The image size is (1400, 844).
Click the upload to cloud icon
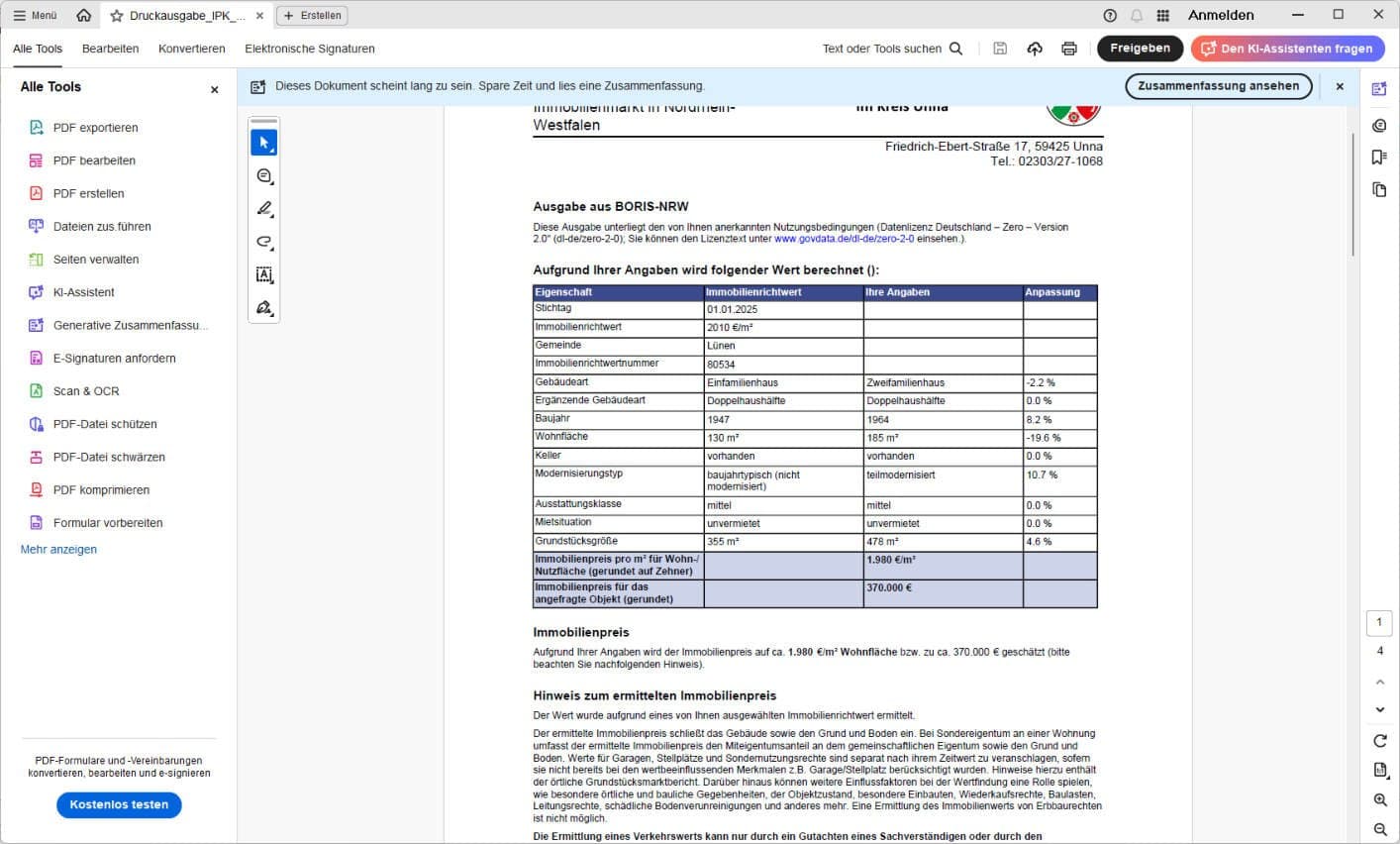(x=1035, y=49)
